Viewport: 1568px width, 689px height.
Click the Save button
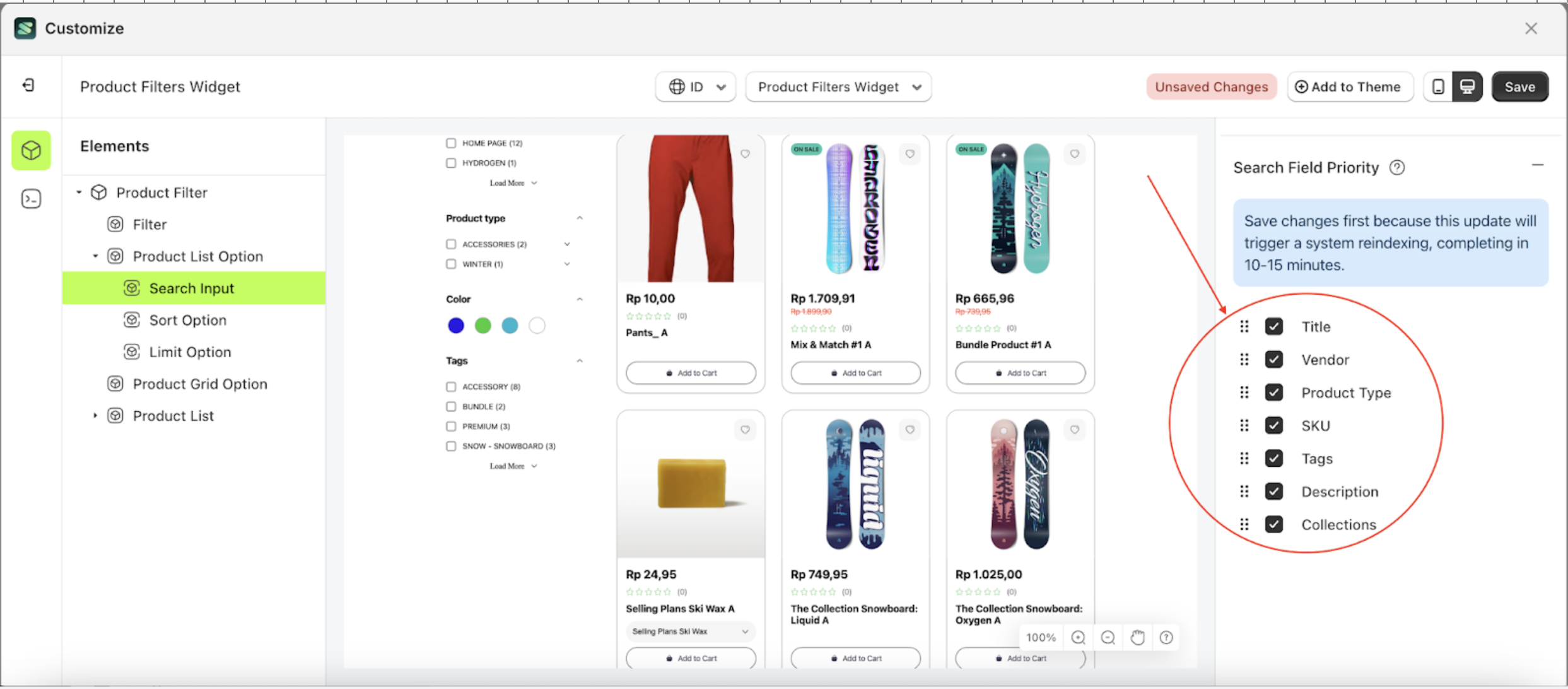click(x=1519, y=86)
